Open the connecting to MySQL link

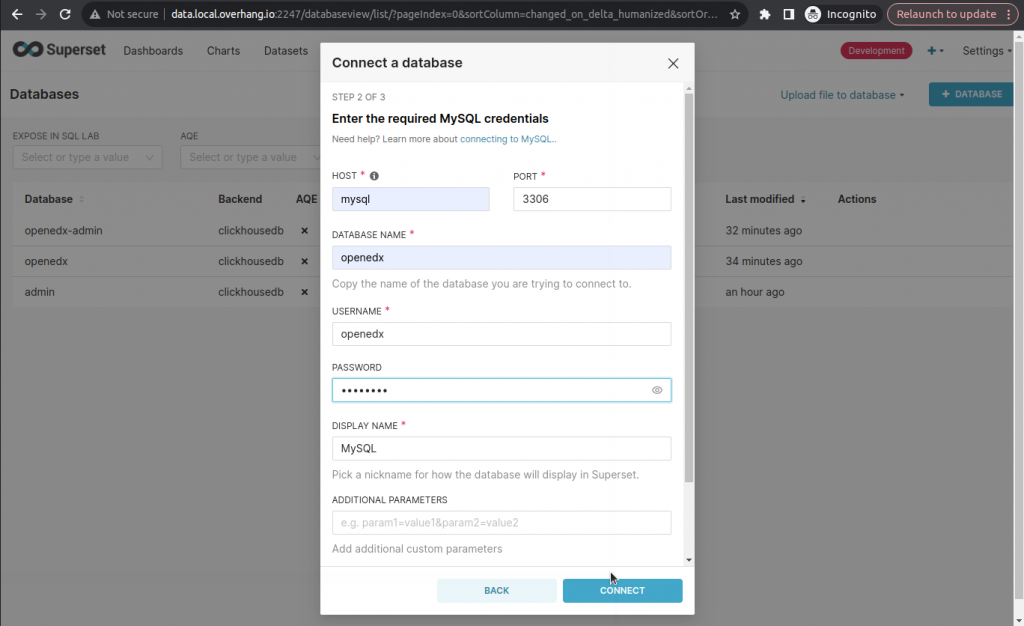pos(507,139)
